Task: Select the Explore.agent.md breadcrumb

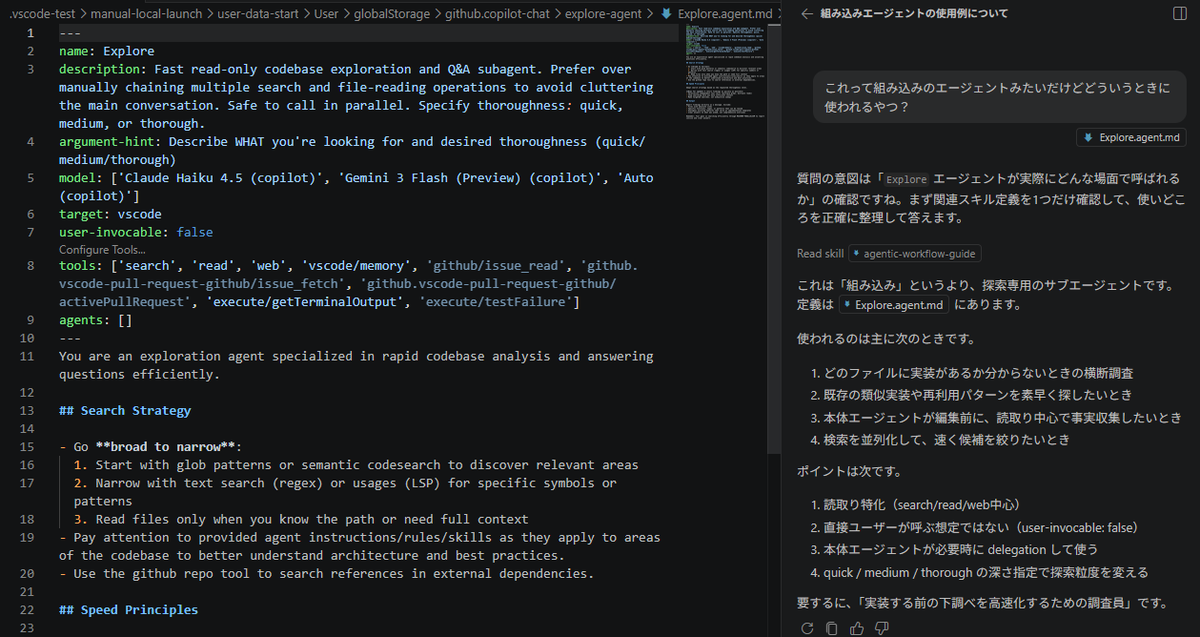Action: point(717,14)
